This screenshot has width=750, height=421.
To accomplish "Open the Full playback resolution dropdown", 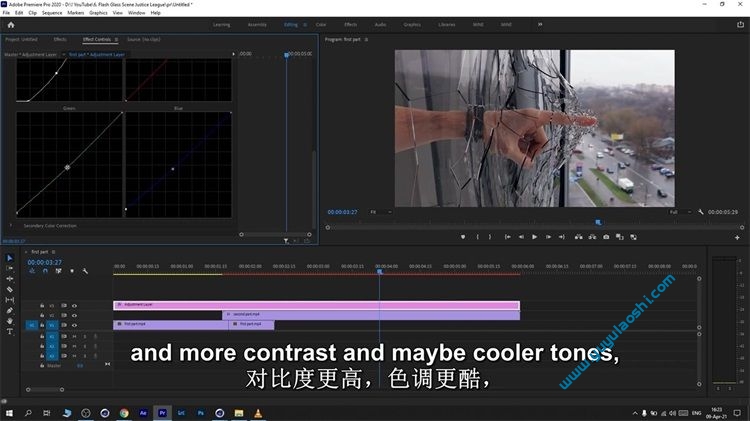I will pyautogui.click(x=679, y=212).
